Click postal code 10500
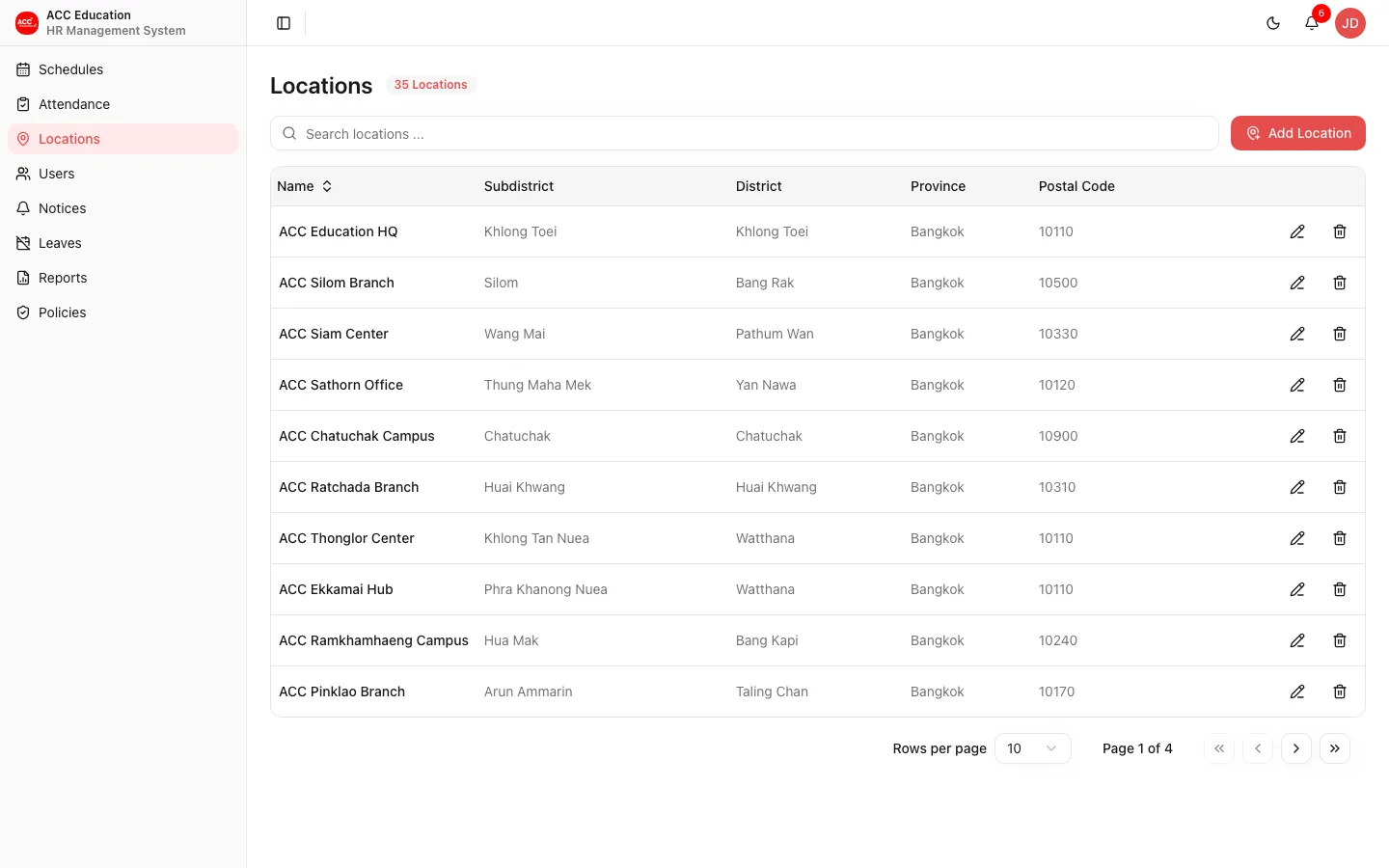The width and height of the screenshot is (1389, 868). pos(1058,283)
